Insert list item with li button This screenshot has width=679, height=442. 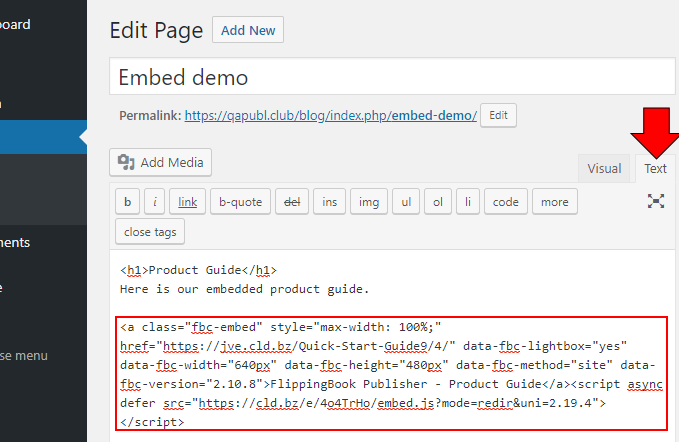click(x=468, y=202)
